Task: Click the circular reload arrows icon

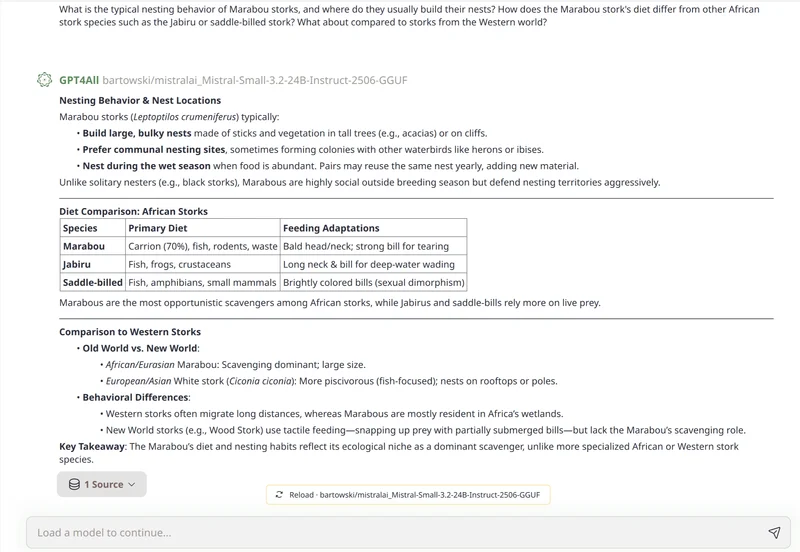Action: 279,494
